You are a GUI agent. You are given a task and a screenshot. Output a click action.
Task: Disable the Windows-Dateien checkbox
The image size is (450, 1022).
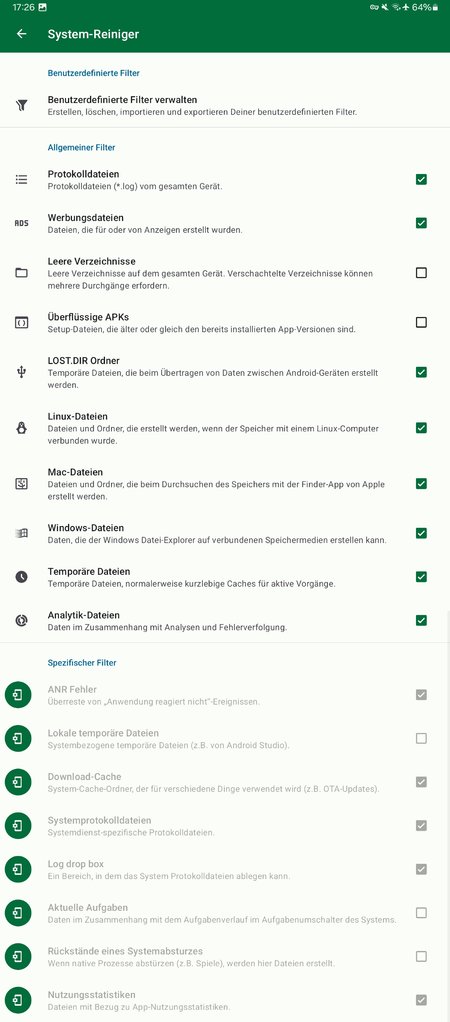click(x=421, y=533)
